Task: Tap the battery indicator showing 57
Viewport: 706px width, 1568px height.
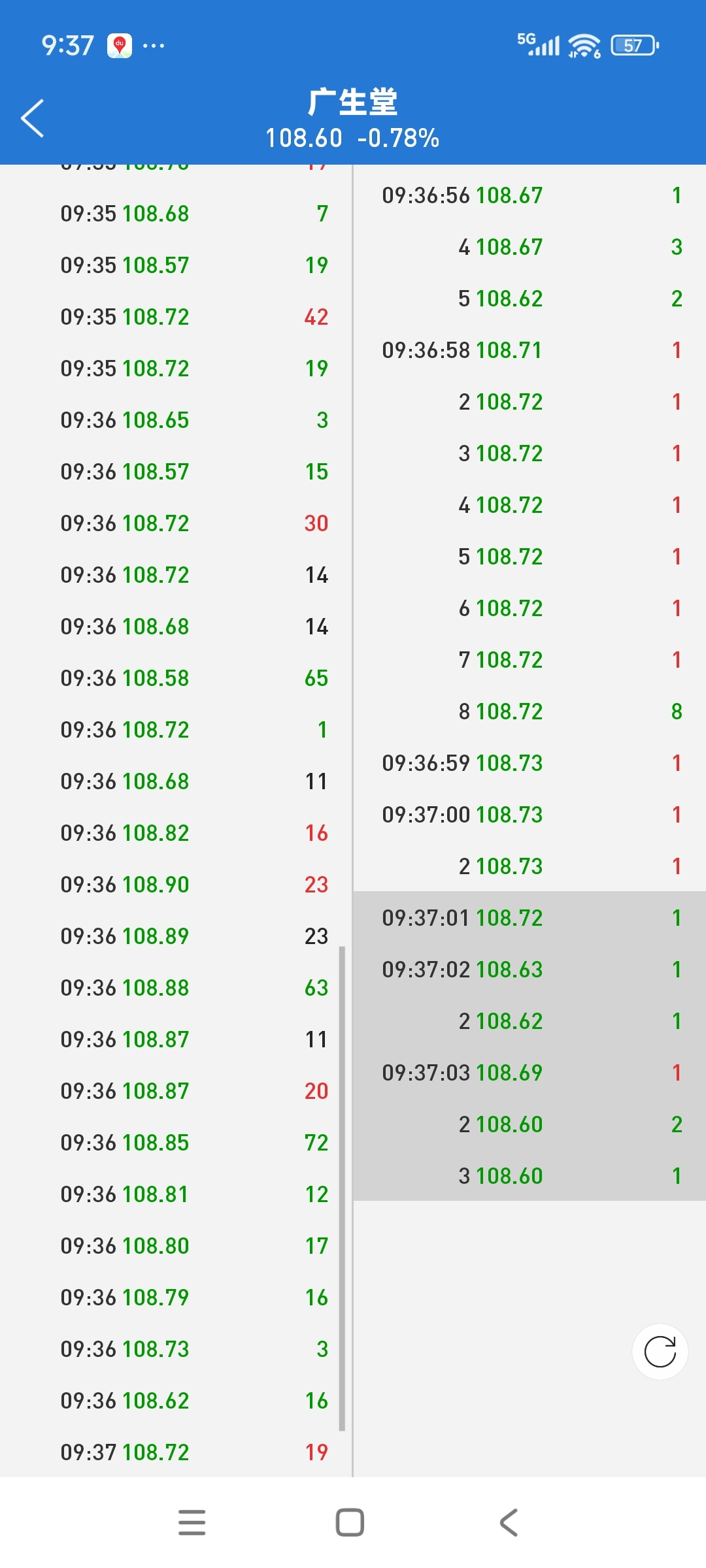Action: point(635,45)
